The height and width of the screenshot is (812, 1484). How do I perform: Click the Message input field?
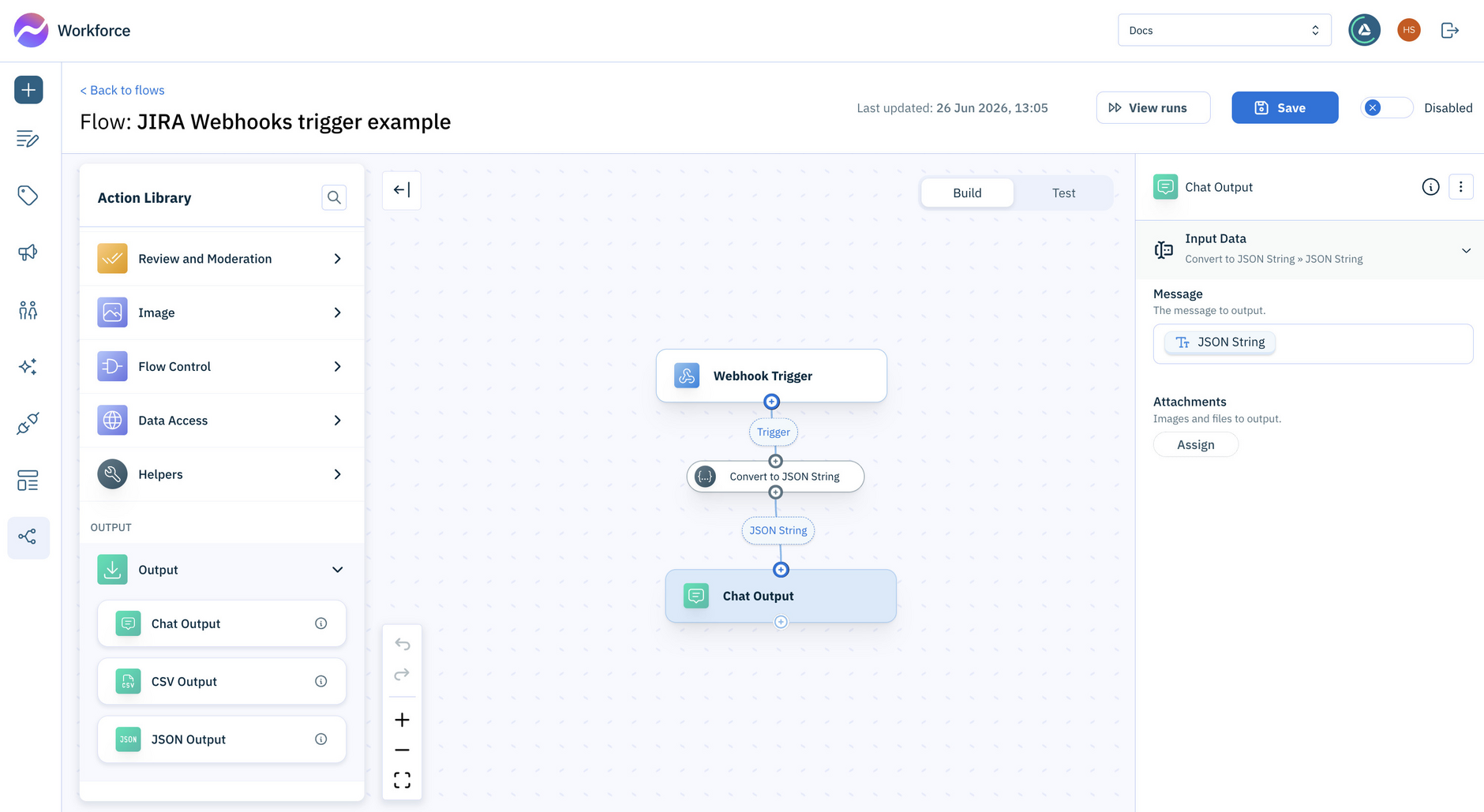1313,343
